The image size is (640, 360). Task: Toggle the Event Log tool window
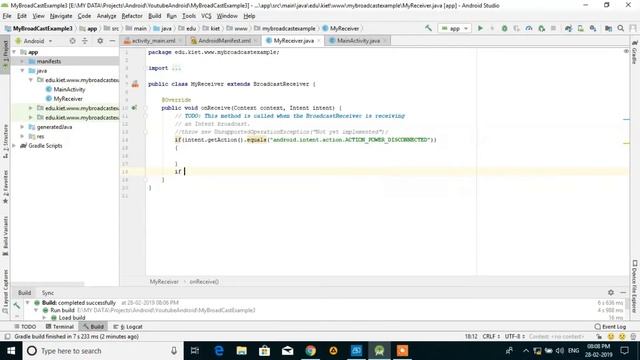(x=610, y=327)
